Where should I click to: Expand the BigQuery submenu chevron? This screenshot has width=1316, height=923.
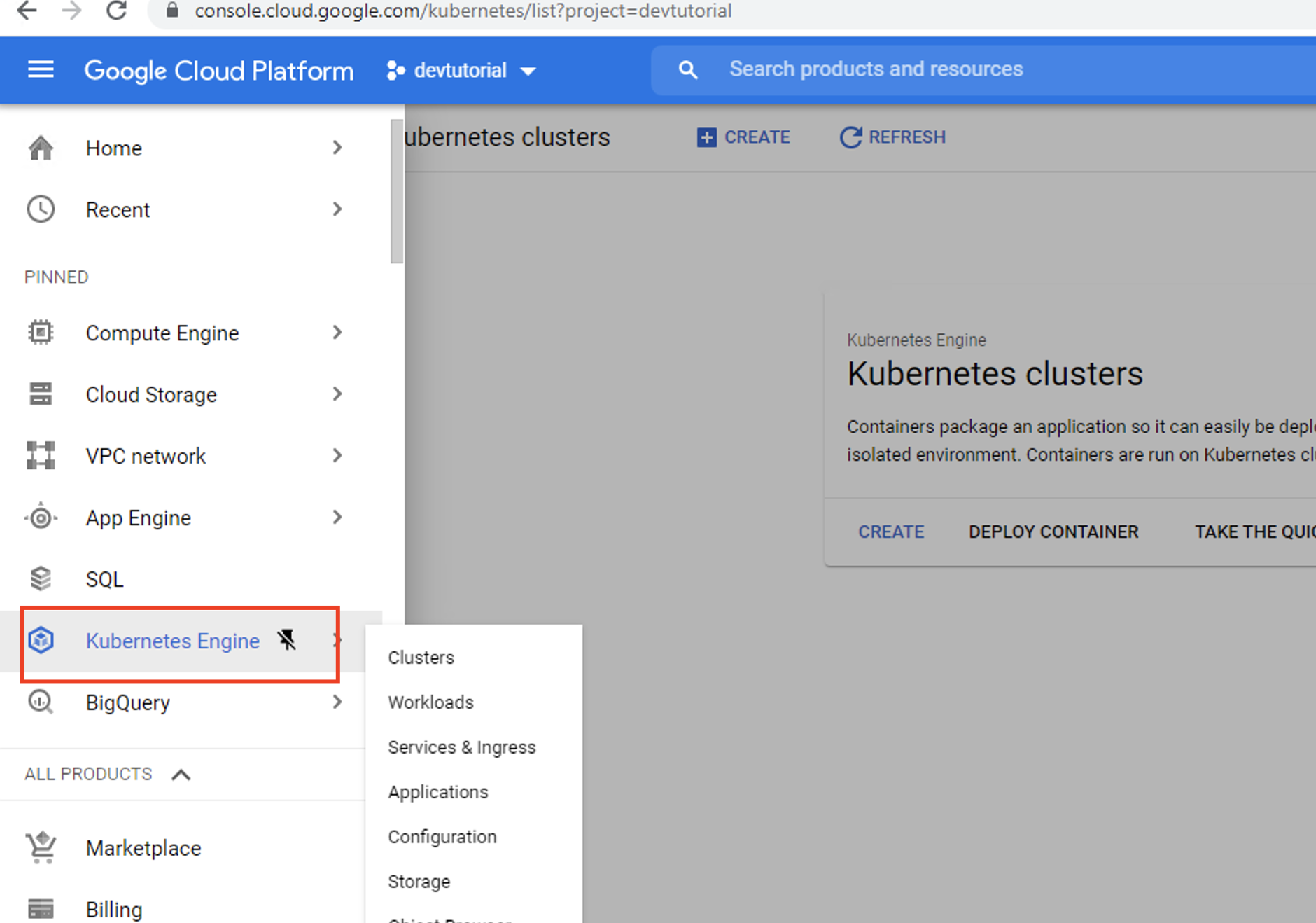coord(337,702)
